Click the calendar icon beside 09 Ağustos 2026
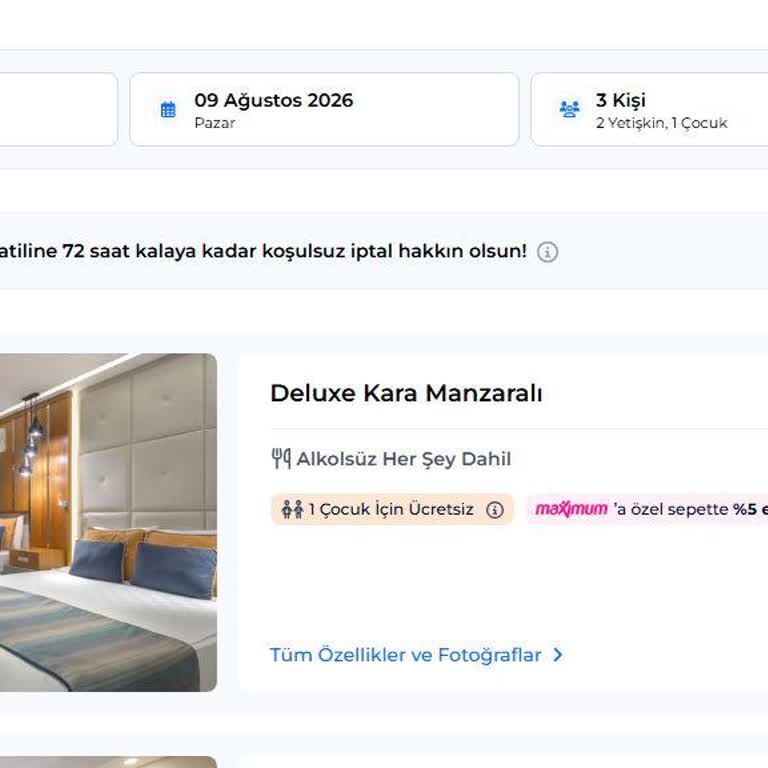Image resolution: width=768 pixels, height=768 pixels. click(x=168, y=110)
